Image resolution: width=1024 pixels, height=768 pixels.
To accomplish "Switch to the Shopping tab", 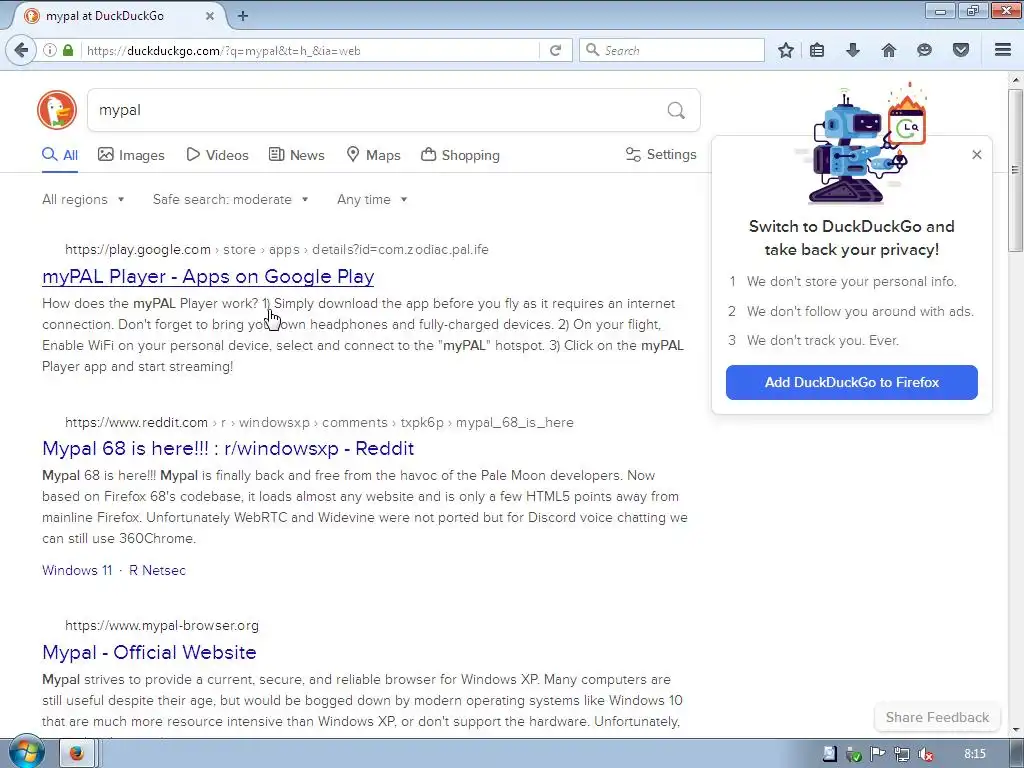I will pyautogui.click(x=460, y=155).
